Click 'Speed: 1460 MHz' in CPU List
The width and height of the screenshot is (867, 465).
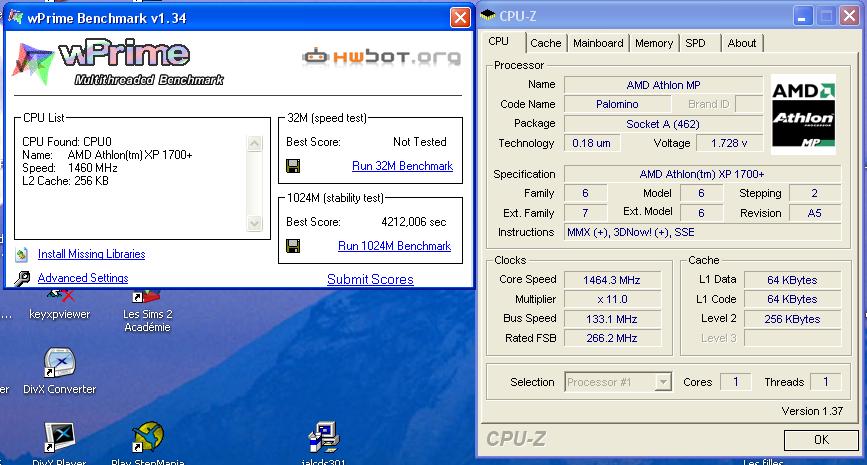click(x=70, y=168)
